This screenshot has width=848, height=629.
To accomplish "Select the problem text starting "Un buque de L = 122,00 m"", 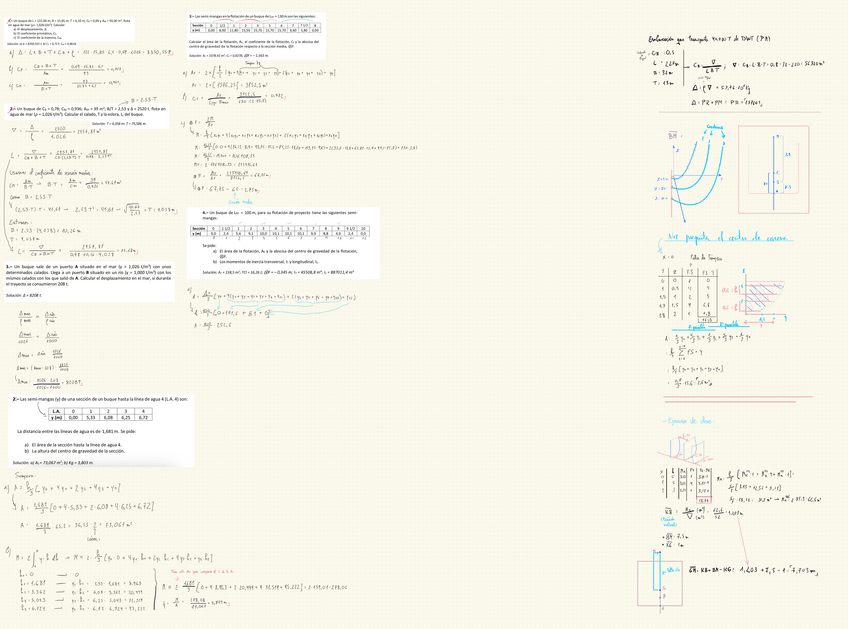I will [70, 29].
